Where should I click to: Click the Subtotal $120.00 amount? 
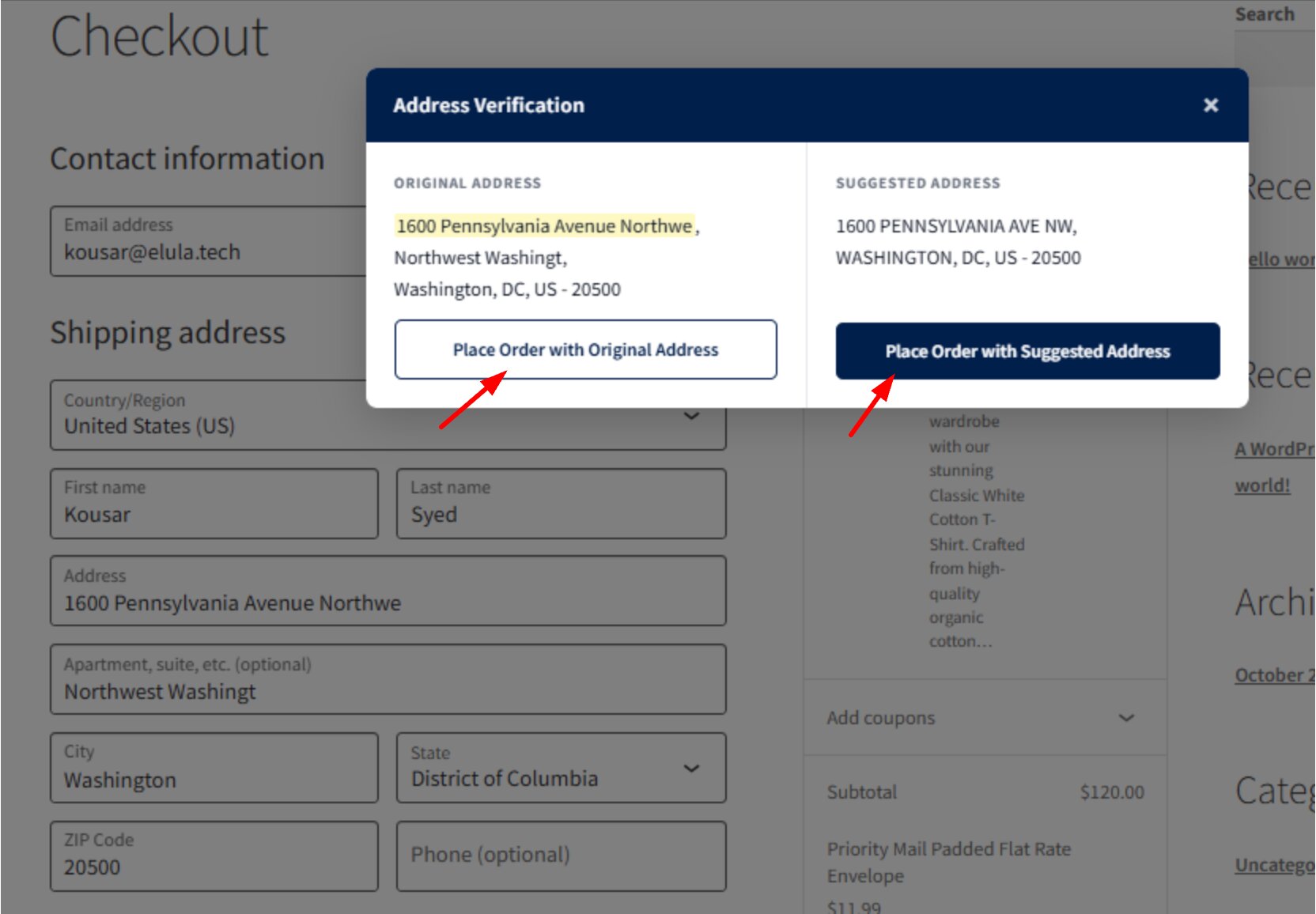[x=1112, y=792]
